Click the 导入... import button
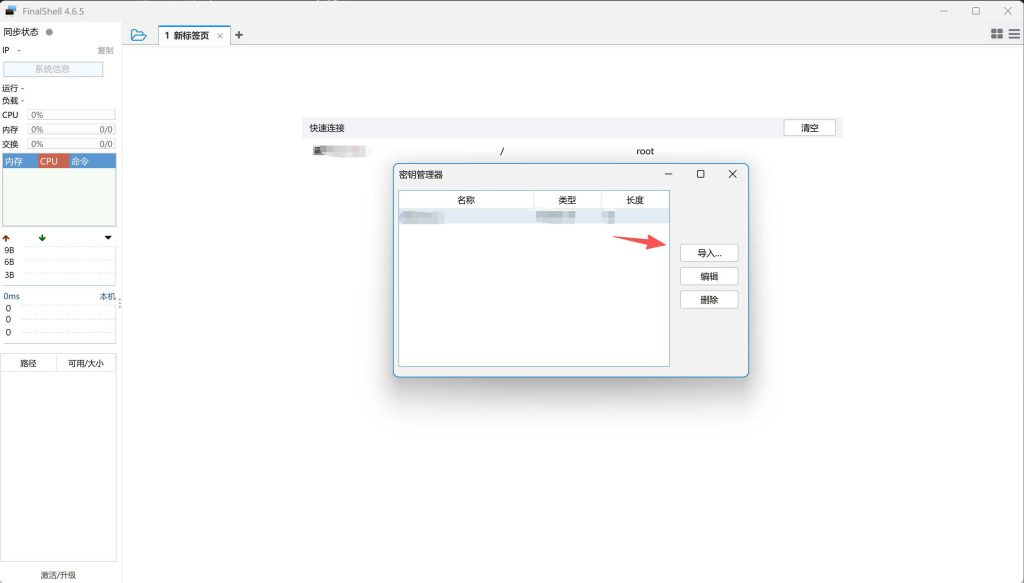The height and width of the screenshot is (583, 1024). [x=709, y=253]
